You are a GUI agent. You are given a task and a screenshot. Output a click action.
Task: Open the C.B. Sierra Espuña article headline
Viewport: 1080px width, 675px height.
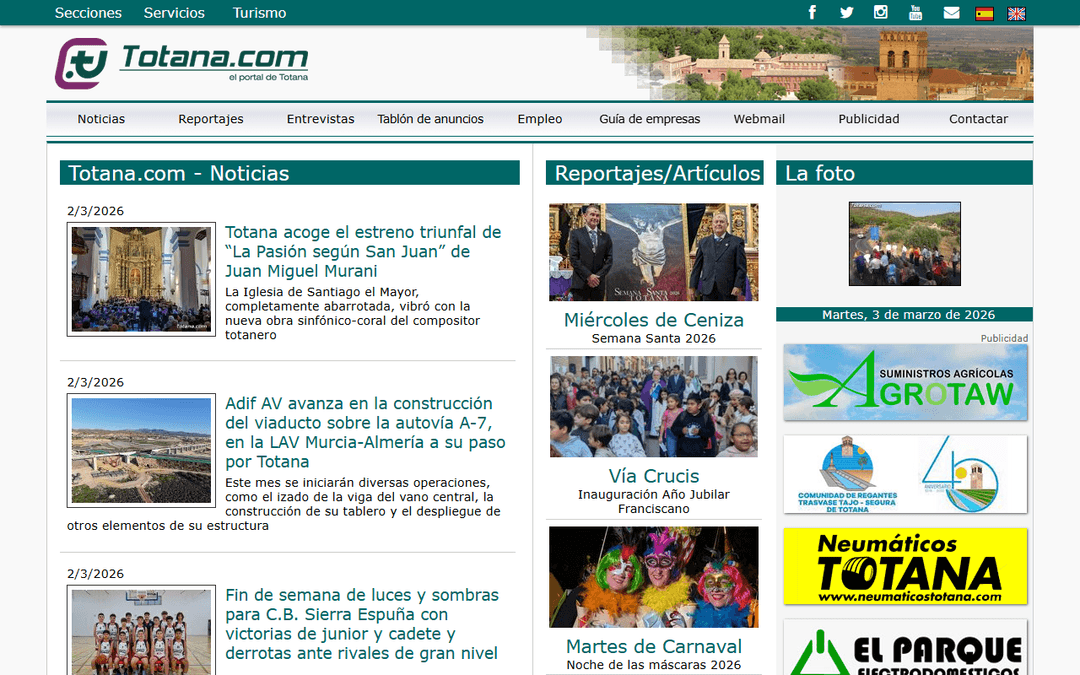[x=362, y=623]
